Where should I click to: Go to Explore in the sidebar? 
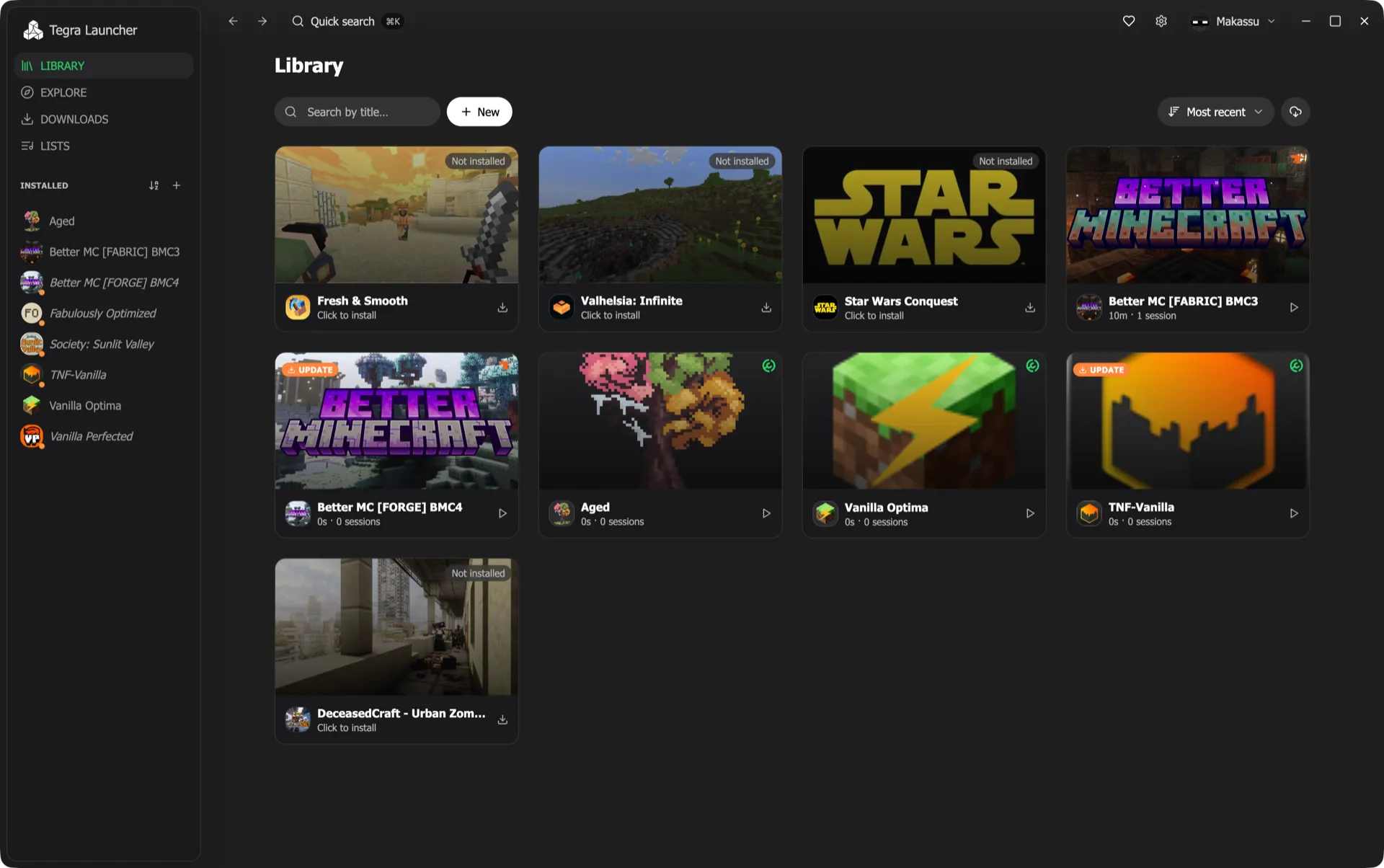coord(104,92)
